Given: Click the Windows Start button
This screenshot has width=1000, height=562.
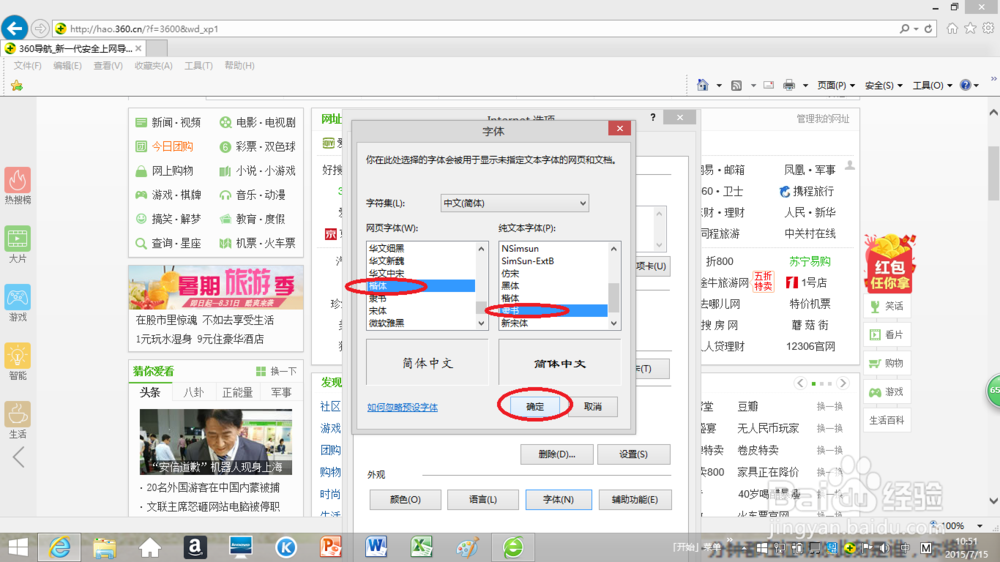Looking at the screenshot, I should (x=18, y=547).
